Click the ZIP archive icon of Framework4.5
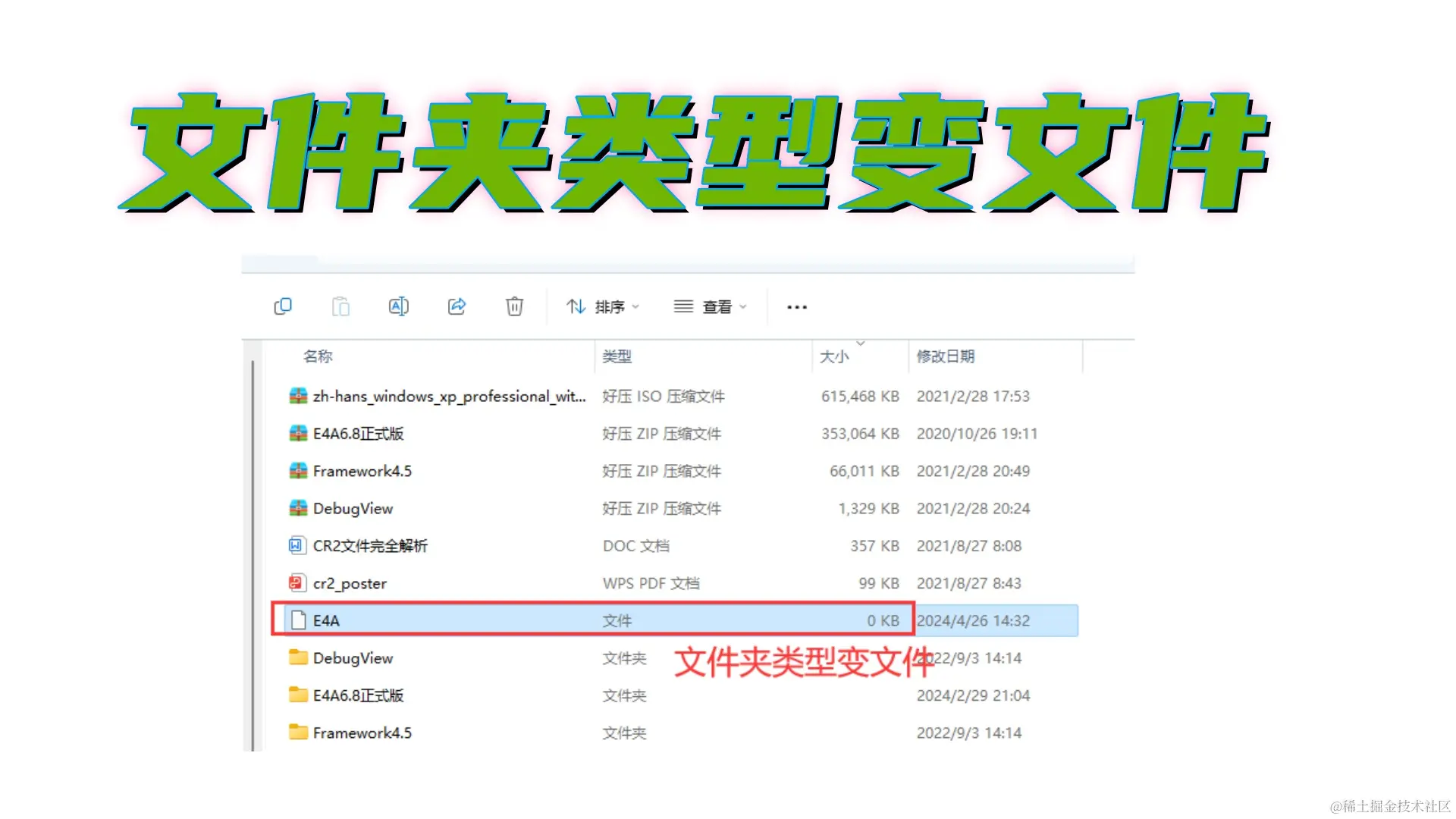 click(x=297, y=470)
